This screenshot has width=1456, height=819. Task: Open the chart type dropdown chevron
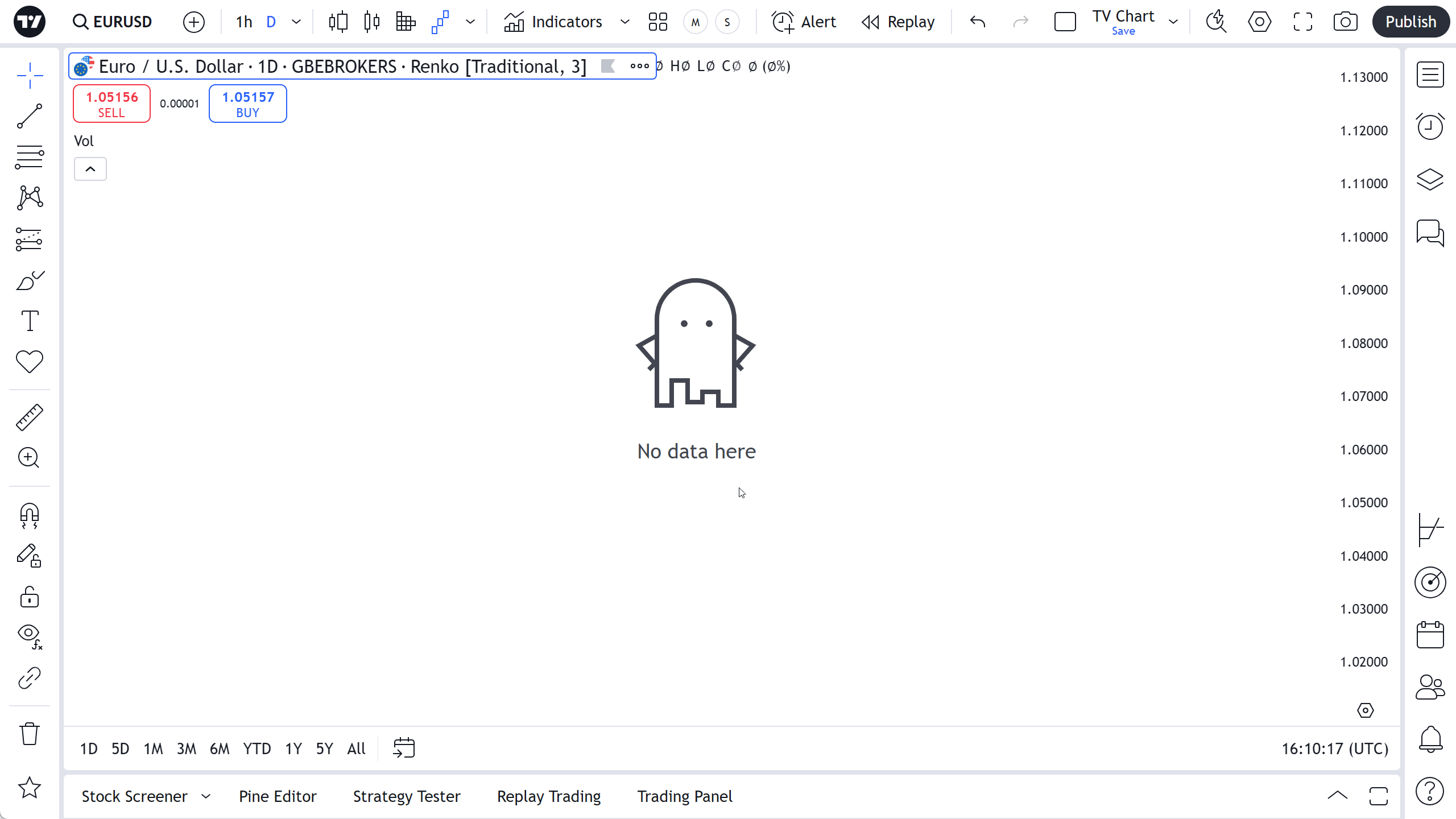point(470,22)
